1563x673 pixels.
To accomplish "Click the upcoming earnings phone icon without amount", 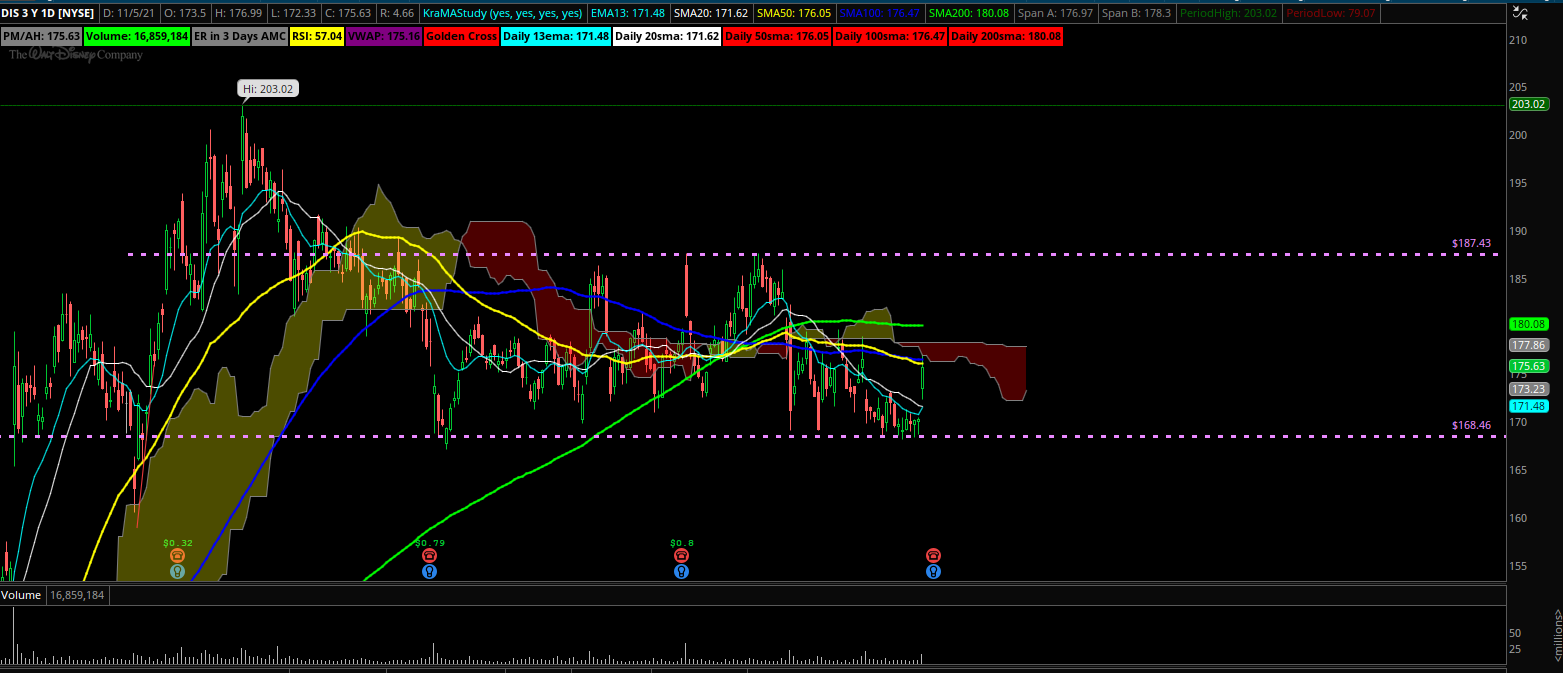I will (933, 555).
